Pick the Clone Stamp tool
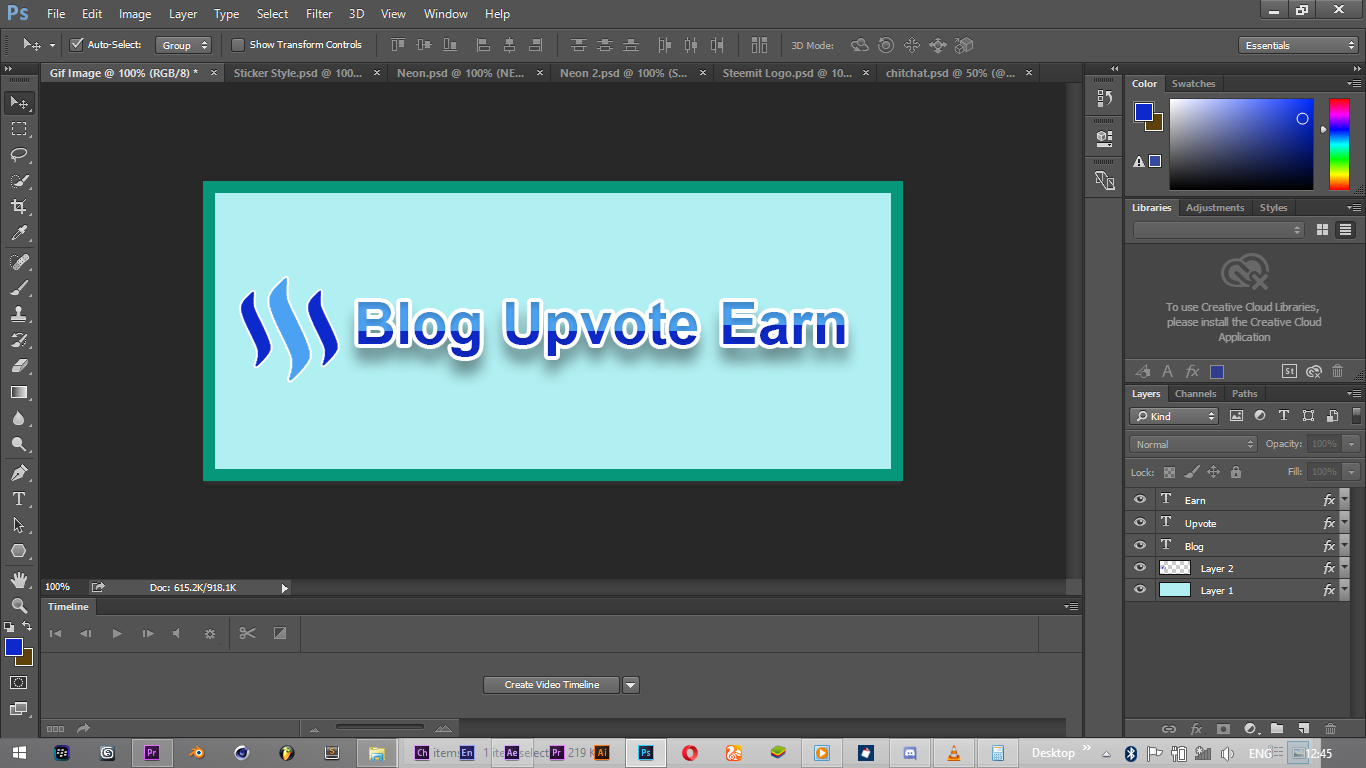The height and width of the screenshot is (768, 1366). (x=19, y=314)
